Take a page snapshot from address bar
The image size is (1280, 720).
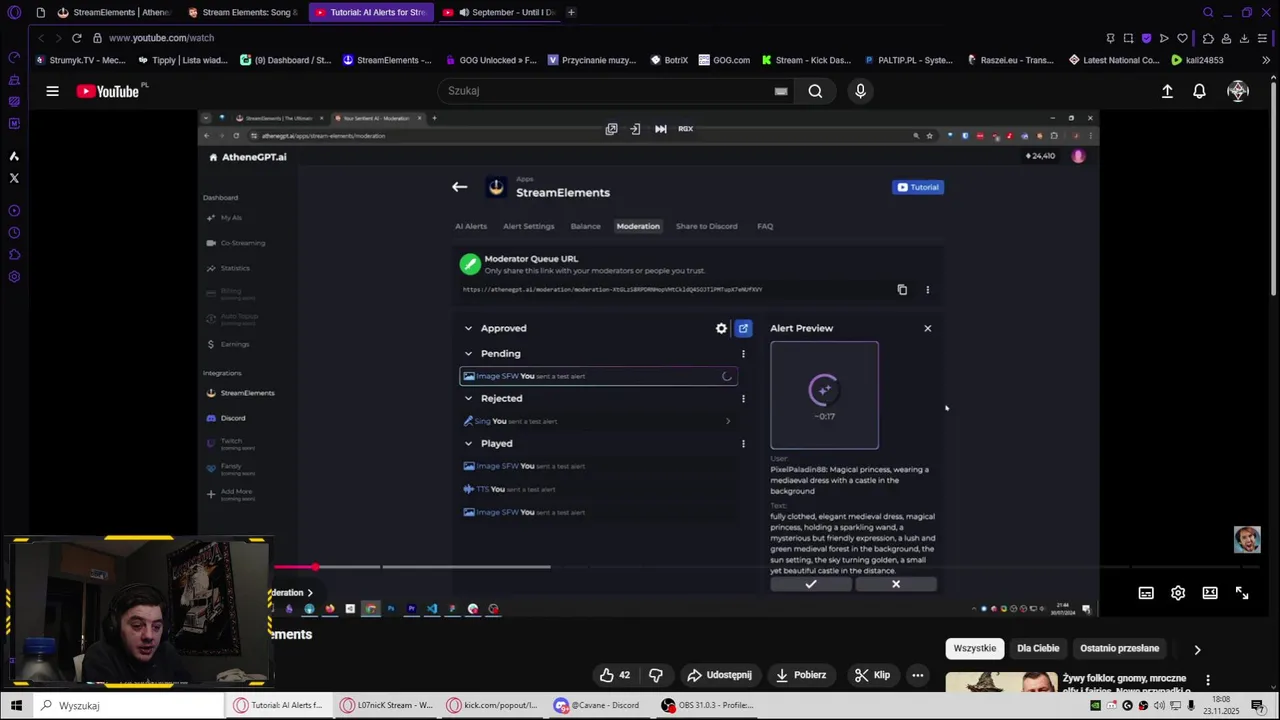pos(1128,38)
